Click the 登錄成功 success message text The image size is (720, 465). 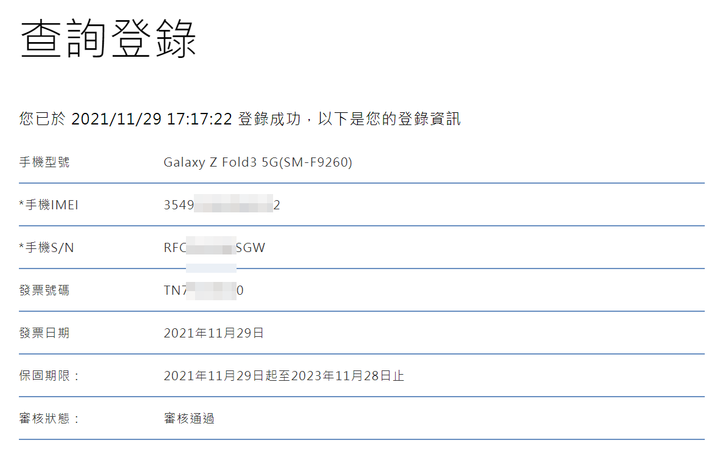270,119
